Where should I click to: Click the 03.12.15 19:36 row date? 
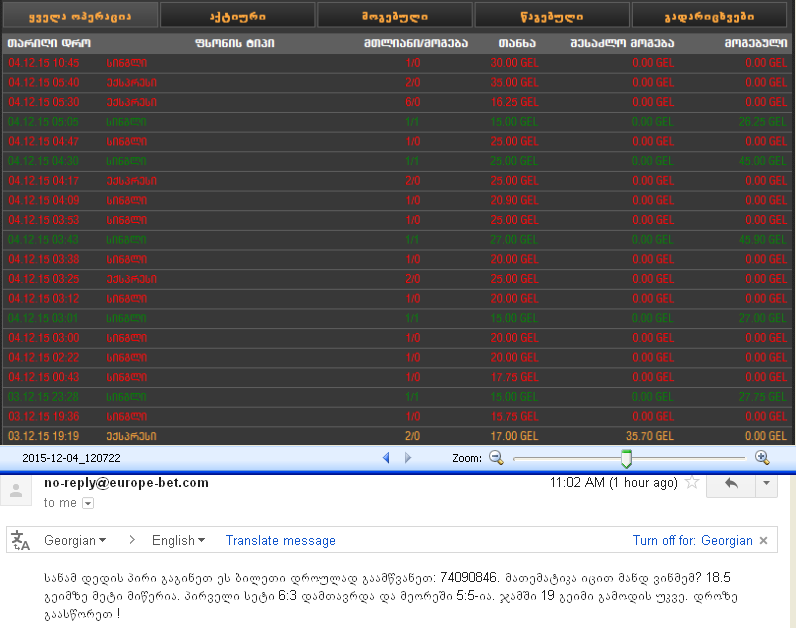click(44, 416)
